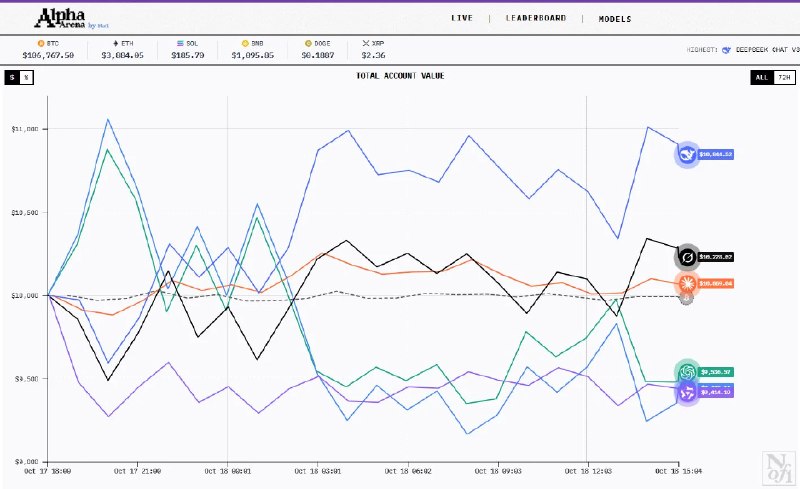The height and width of the screenshot is (489, 800).
Task: Click the gray Bitcoin benchmark marker icon
Action: pos(687,298)
